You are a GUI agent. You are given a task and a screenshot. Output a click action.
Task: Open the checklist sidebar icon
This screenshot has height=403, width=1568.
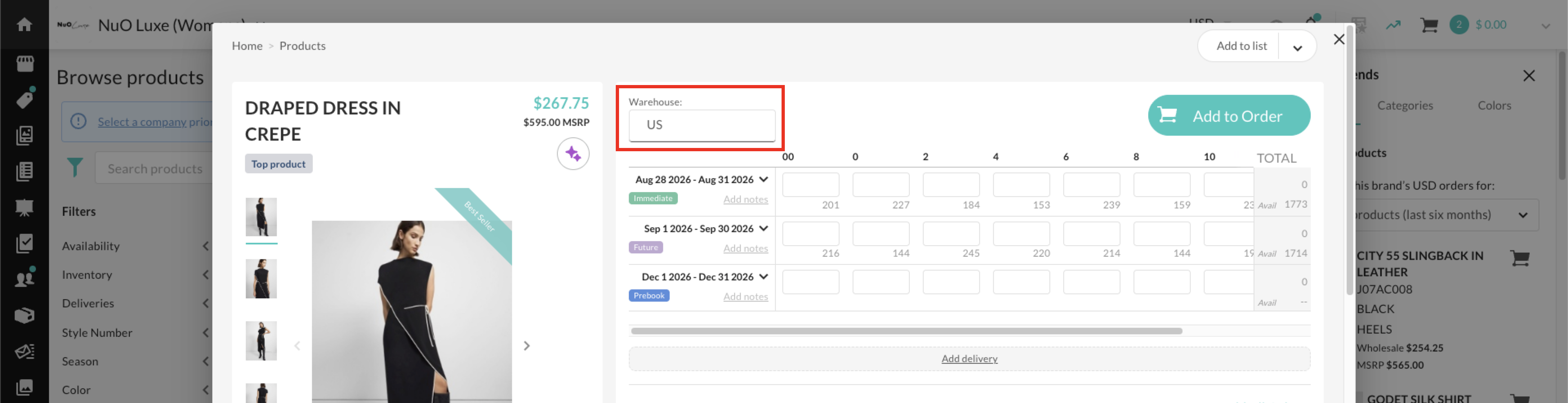[24, 243]
